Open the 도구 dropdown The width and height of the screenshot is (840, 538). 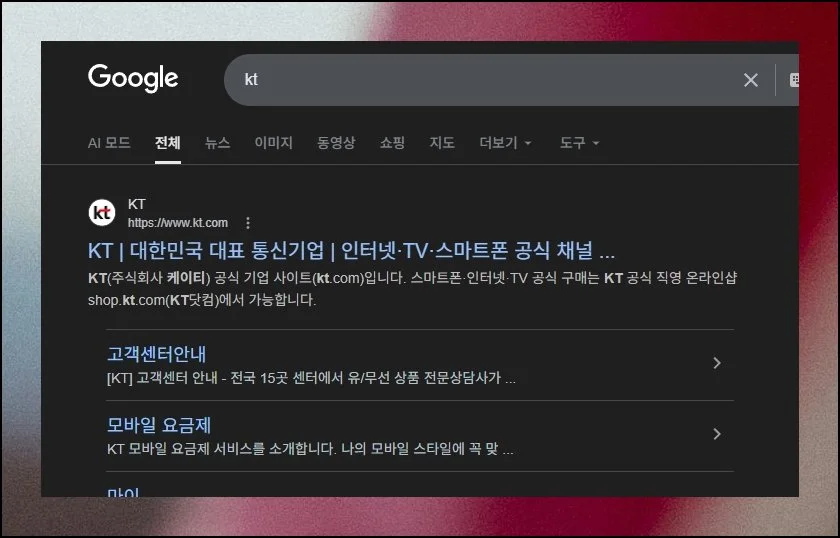pos(579,143)
